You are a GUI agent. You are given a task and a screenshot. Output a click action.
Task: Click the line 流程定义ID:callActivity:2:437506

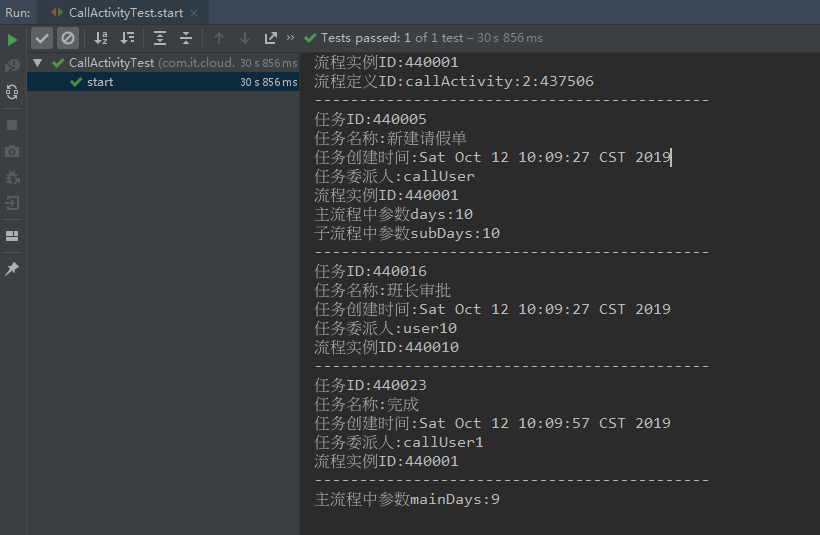pyautogui.click(x=454, y=82)
